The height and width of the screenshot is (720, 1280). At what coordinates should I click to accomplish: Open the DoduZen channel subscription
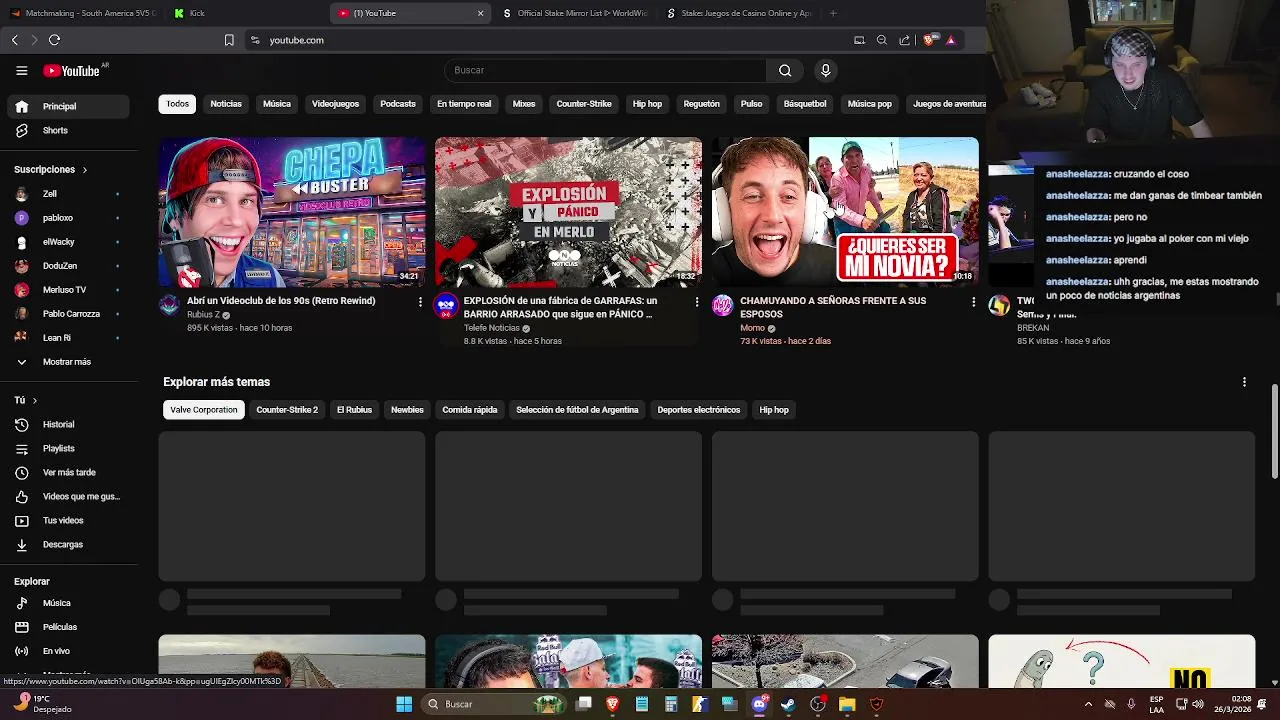(68, 266)
